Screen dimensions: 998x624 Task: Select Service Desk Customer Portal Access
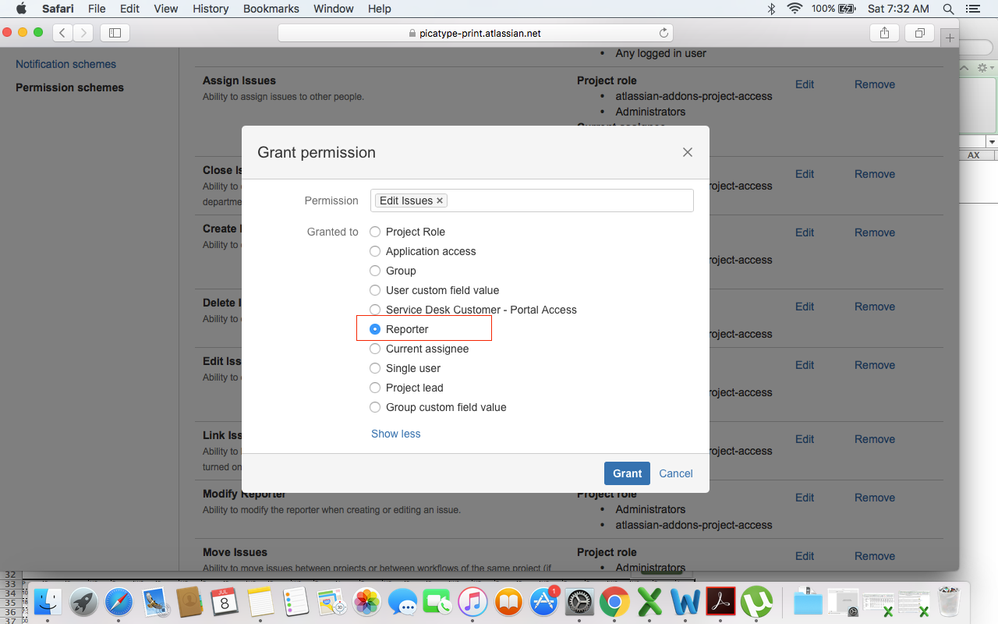click(375, 309)
